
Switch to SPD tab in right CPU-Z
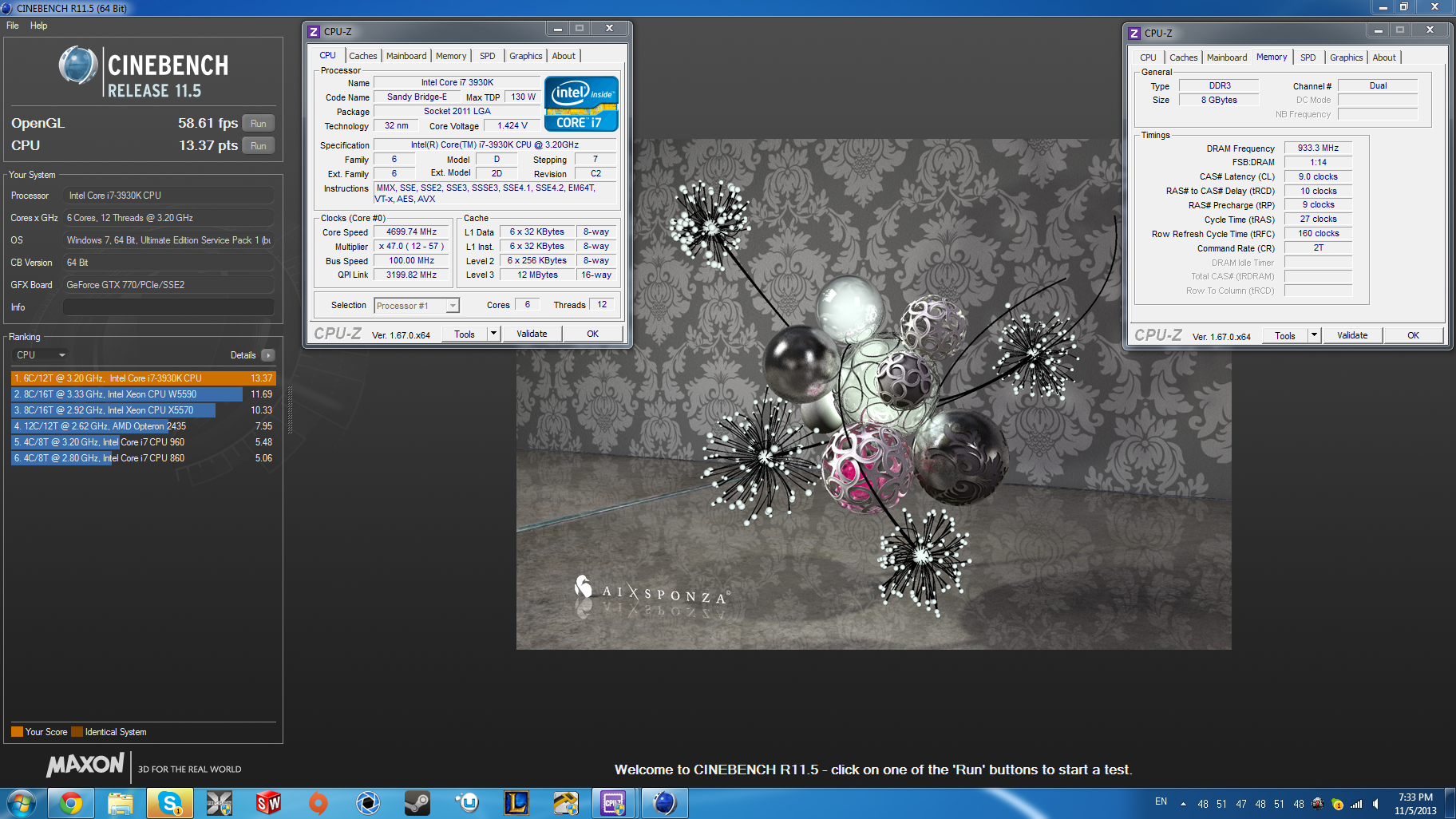pos(1308,57)
